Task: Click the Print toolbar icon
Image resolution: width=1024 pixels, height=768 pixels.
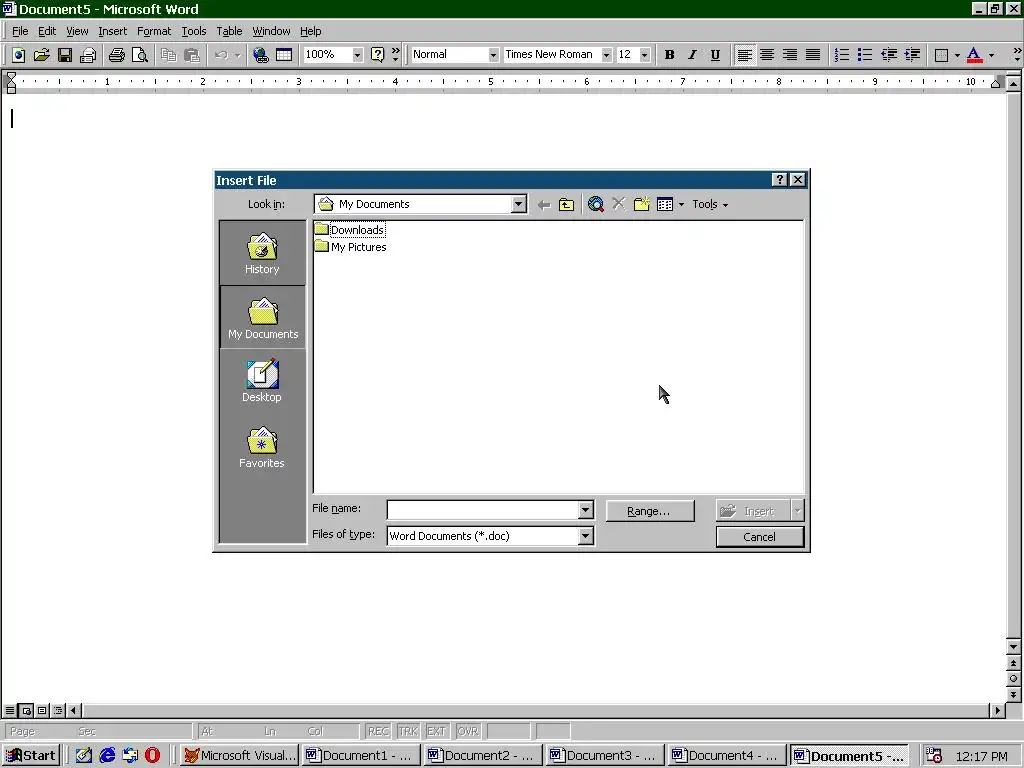Action: point(88,55)
